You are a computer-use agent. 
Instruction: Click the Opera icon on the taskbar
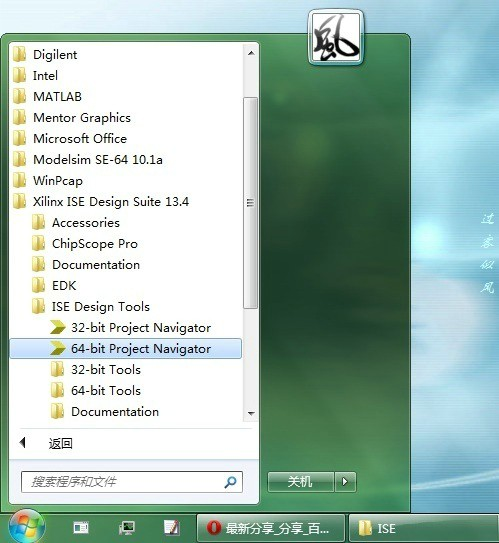click(x=214, y=528)
